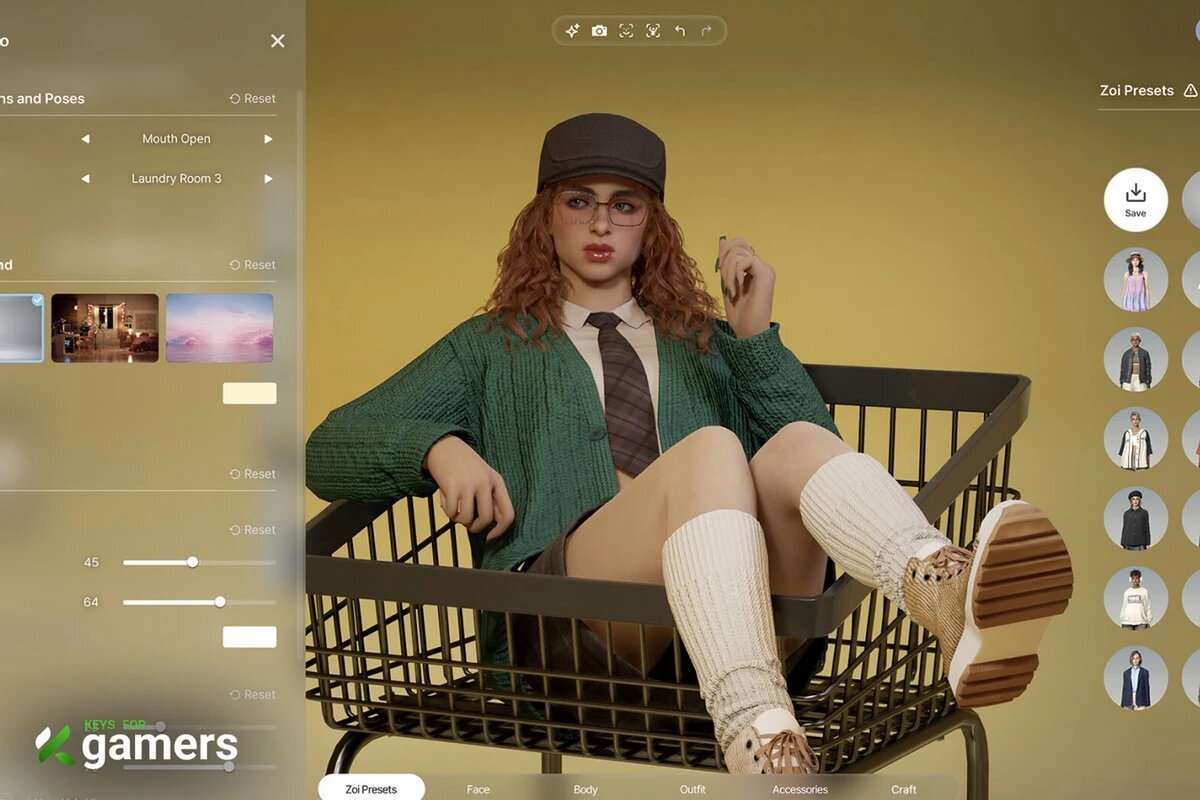Click the body motion capture icon
Screen dimensions: 1200x800
coord(653,31)
